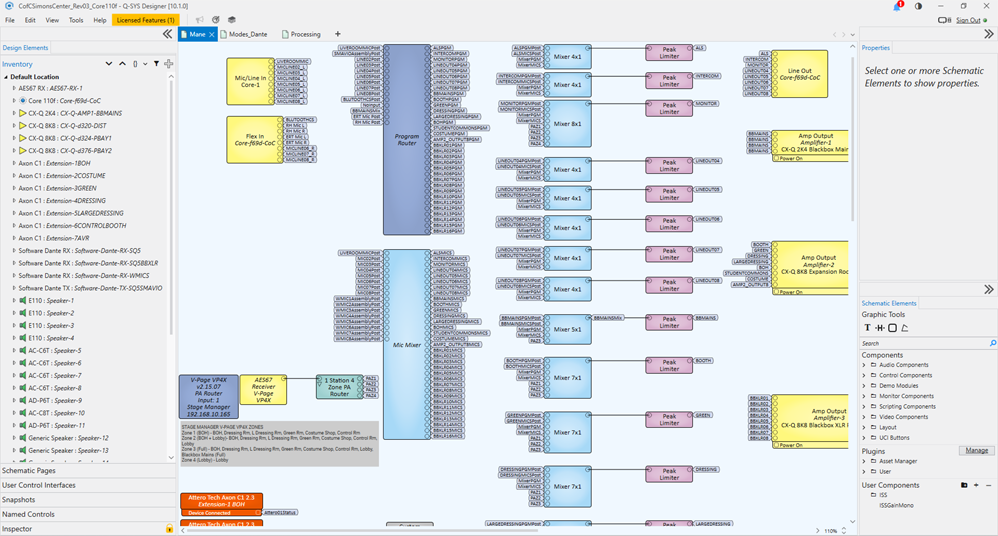Screen dimensions: 998x536
Task: Open the Schematic Pages section
Action: click(x=88, y=470)
